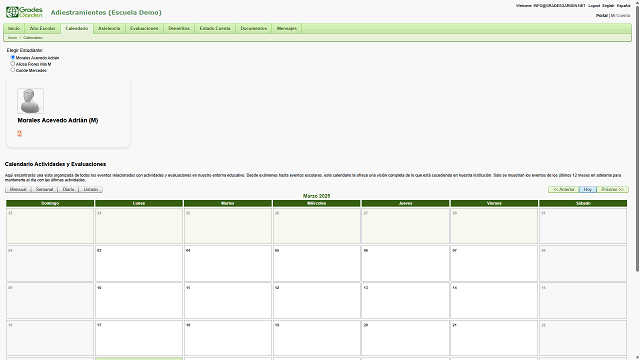Select calendar day 12 on Wednesday
The image size is (640, 360).
[x=317, y=301]
